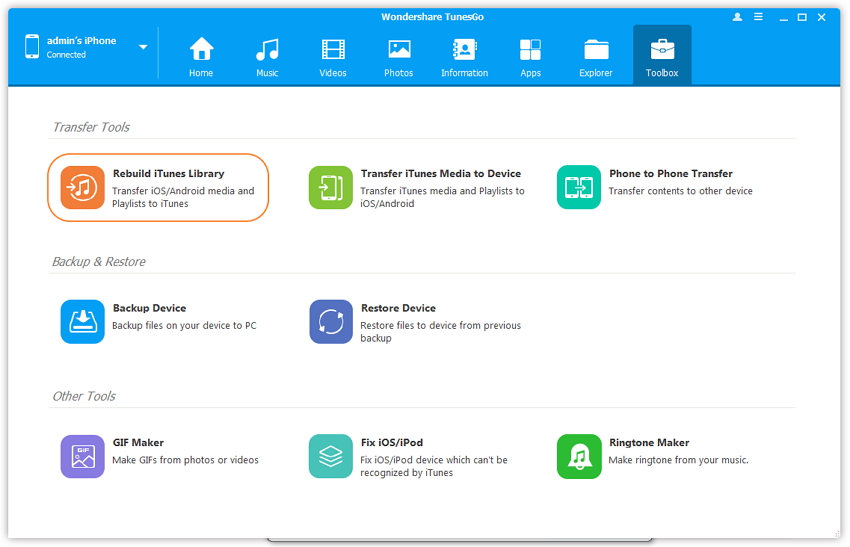Click the Backup Device icon
The height and width of the screenshot is (547, 850).
click(x=82, y=322)
